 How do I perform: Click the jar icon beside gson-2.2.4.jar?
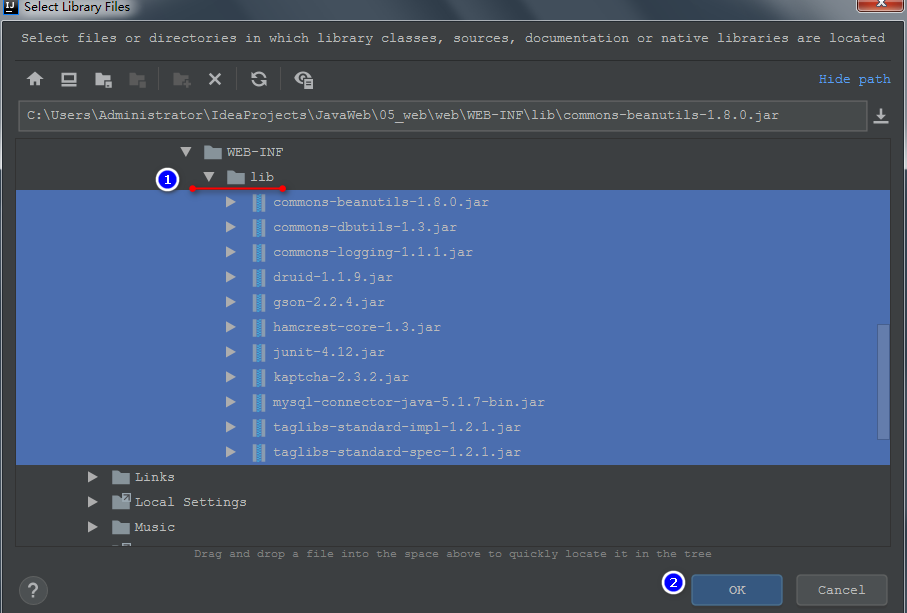pyautogui.click(x=259, y=302)
